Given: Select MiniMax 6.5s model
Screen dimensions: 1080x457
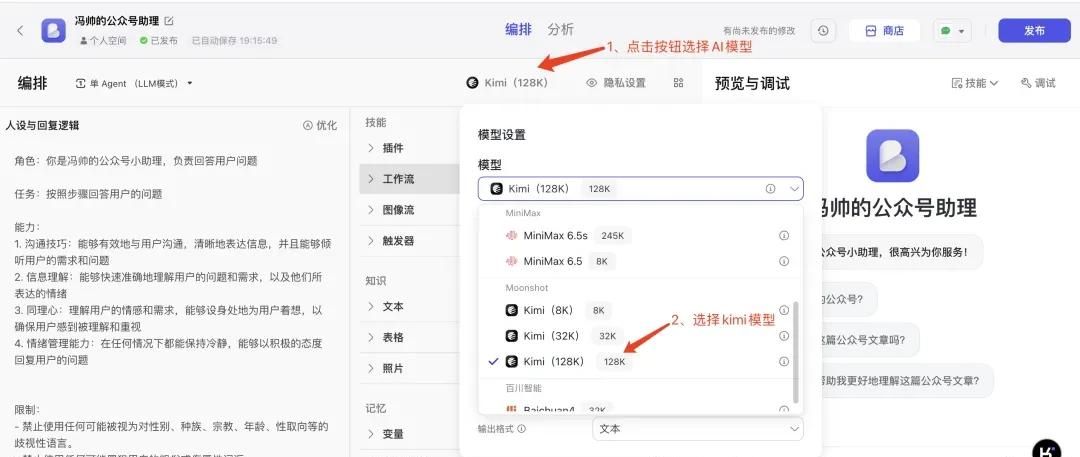Looking at the screenshot, I should pyautogui.click(x=641, y=236).
